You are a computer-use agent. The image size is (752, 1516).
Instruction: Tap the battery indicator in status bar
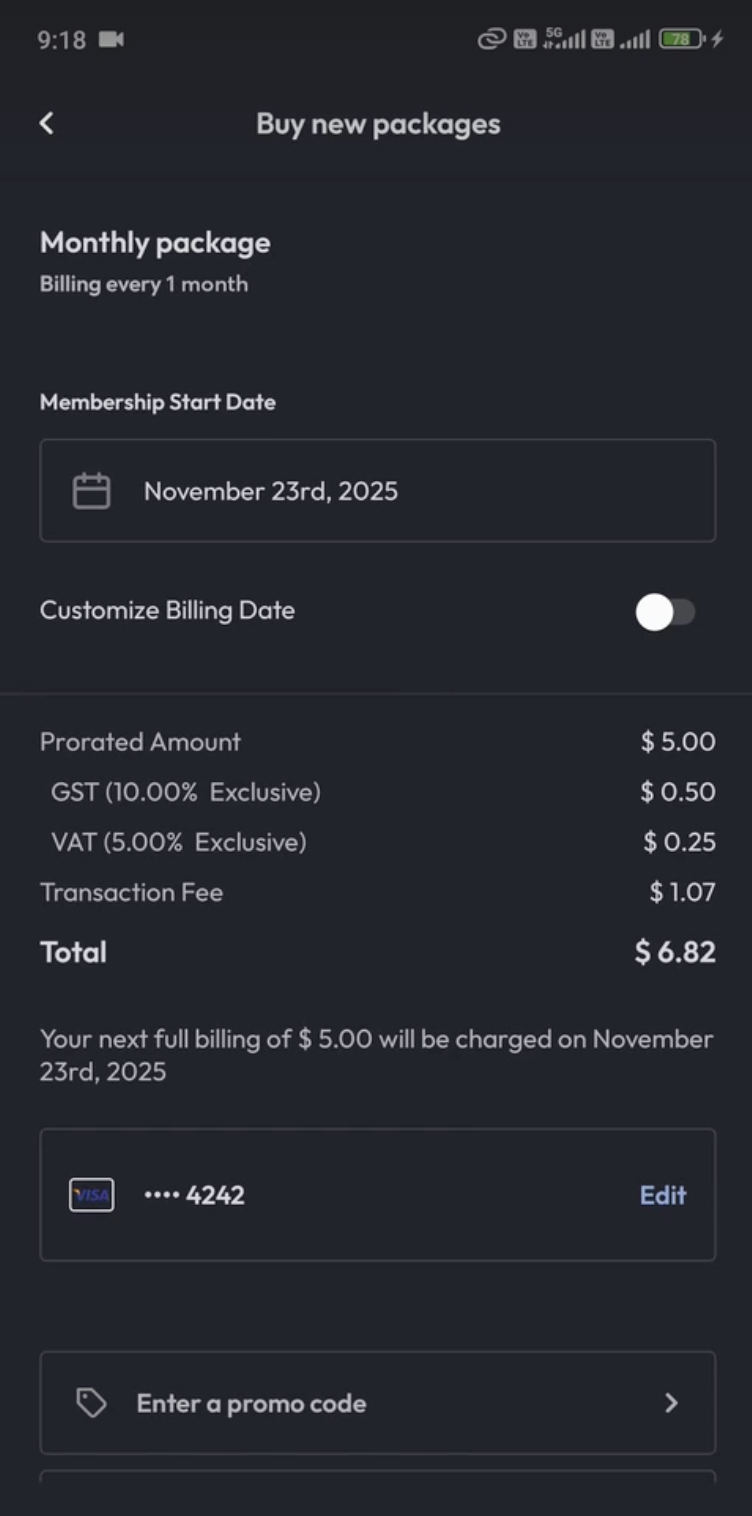[x=682, y=40]
